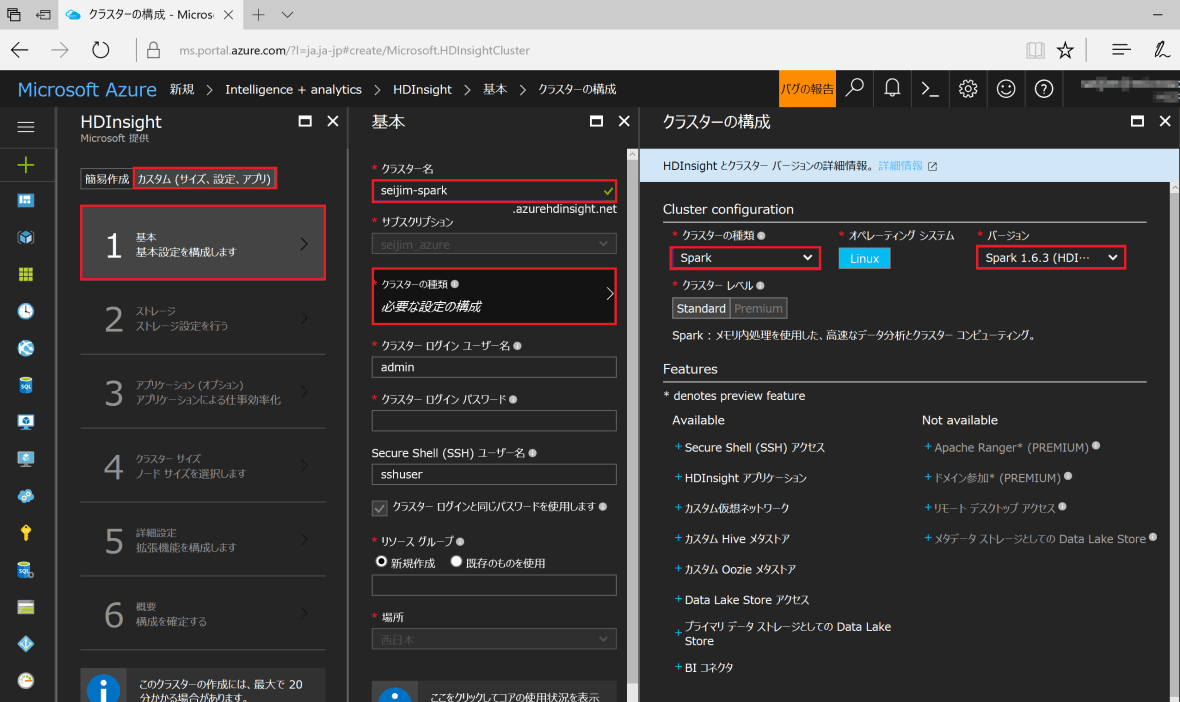Viewport: 1180px width, 702px height.
Task: Send a smile with the feedback icon
Action: point(1005,89)
